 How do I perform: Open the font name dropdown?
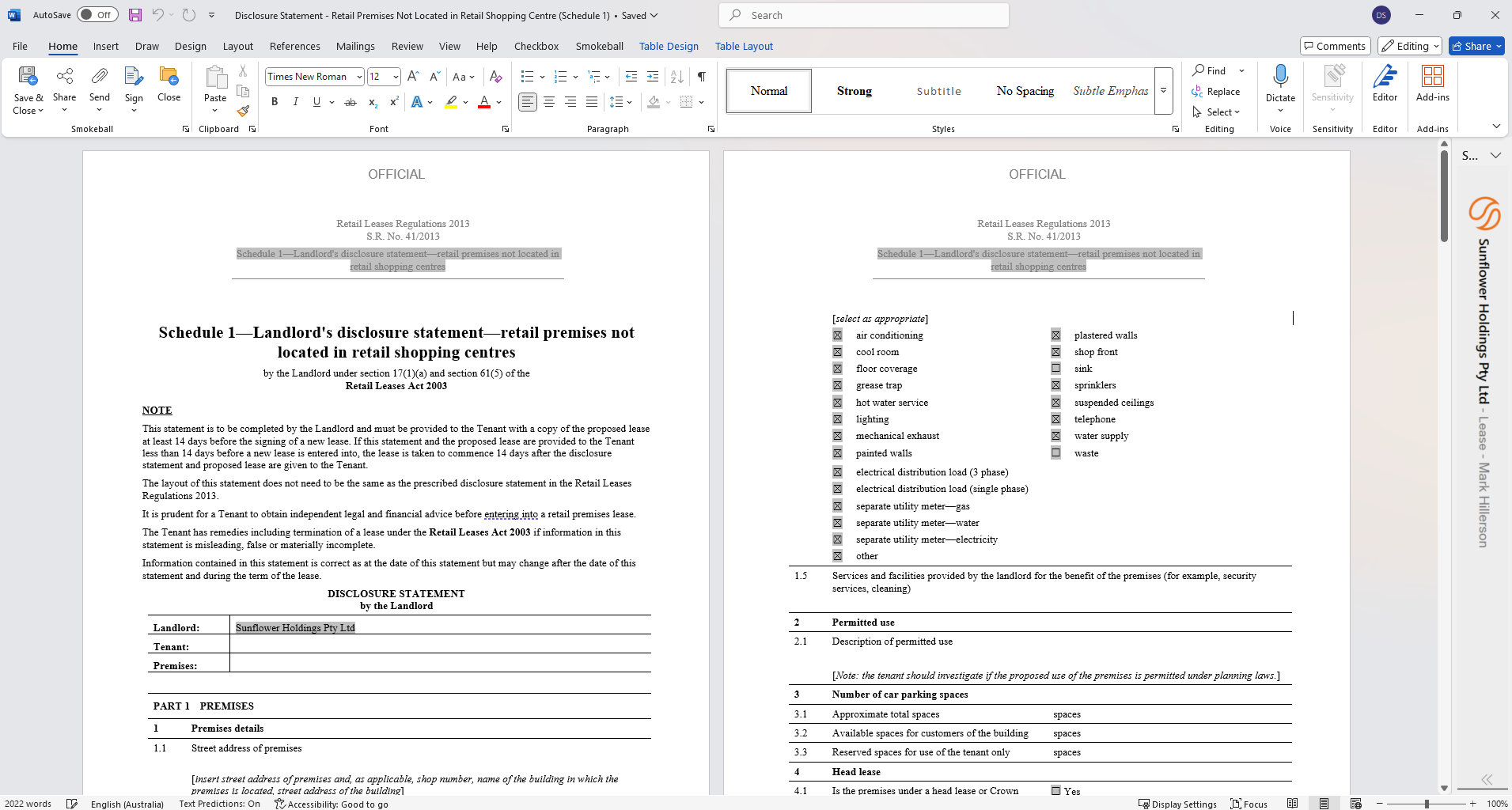[x=359, y=77]
